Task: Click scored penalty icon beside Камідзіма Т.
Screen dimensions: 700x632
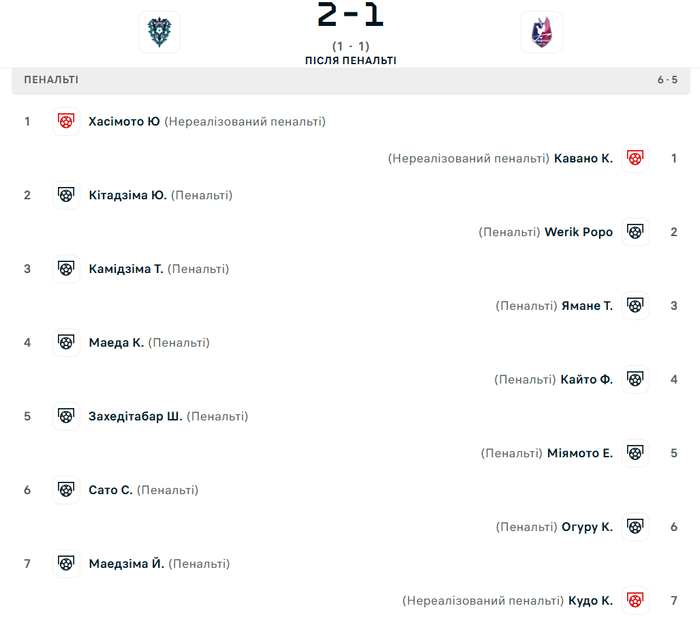Action: [66, 269]
